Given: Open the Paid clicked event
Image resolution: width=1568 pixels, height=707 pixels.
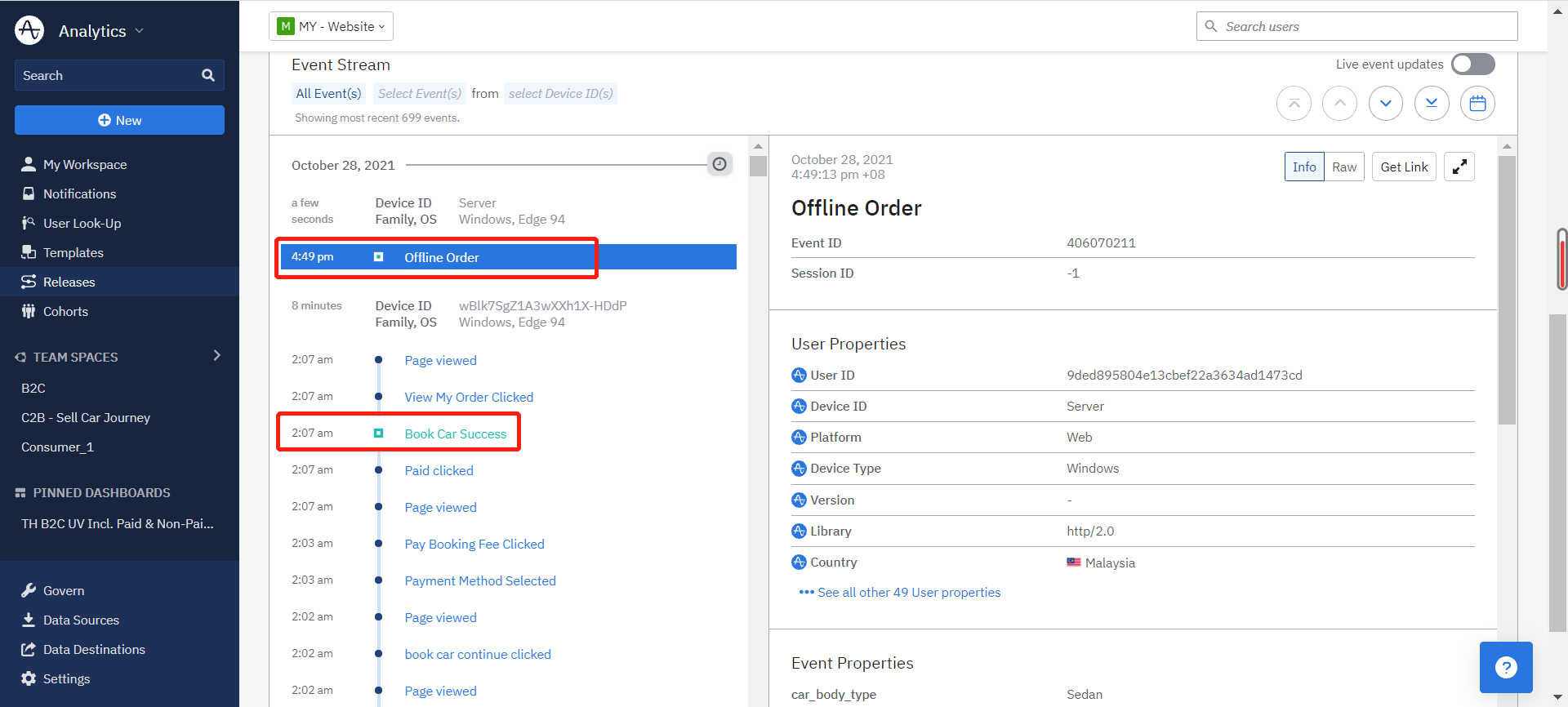Looking at the screenshot, I should (x=439, y=470).
